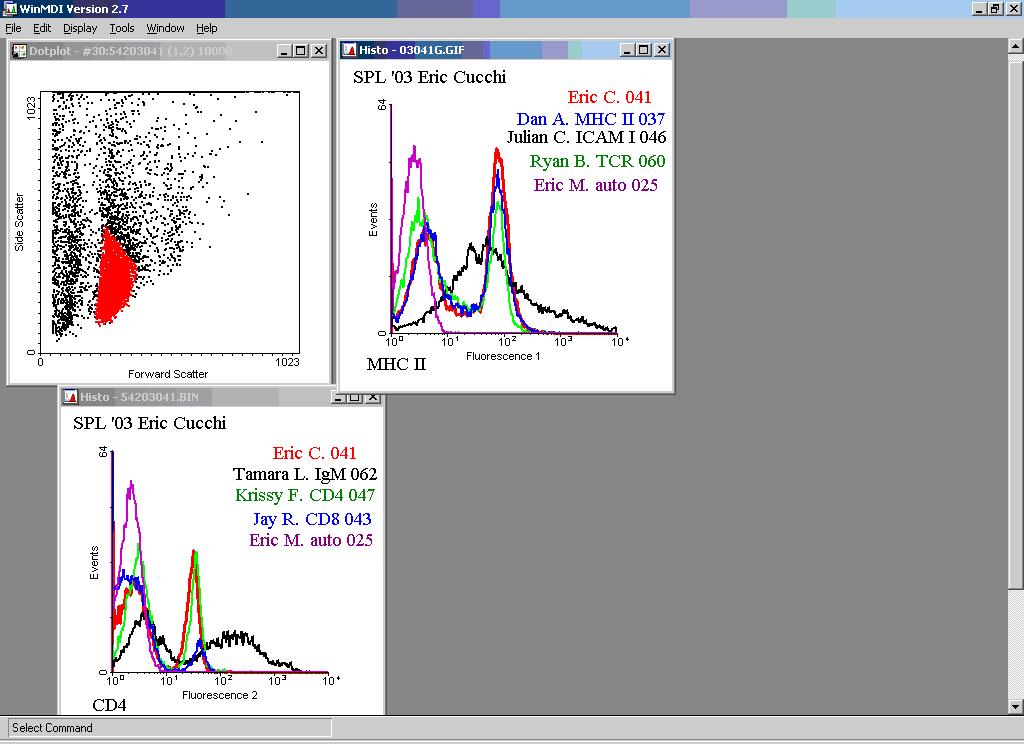Minimize the Dotplot window
The width and height of the screenshot is (1024, 744).
coord(285,50)
